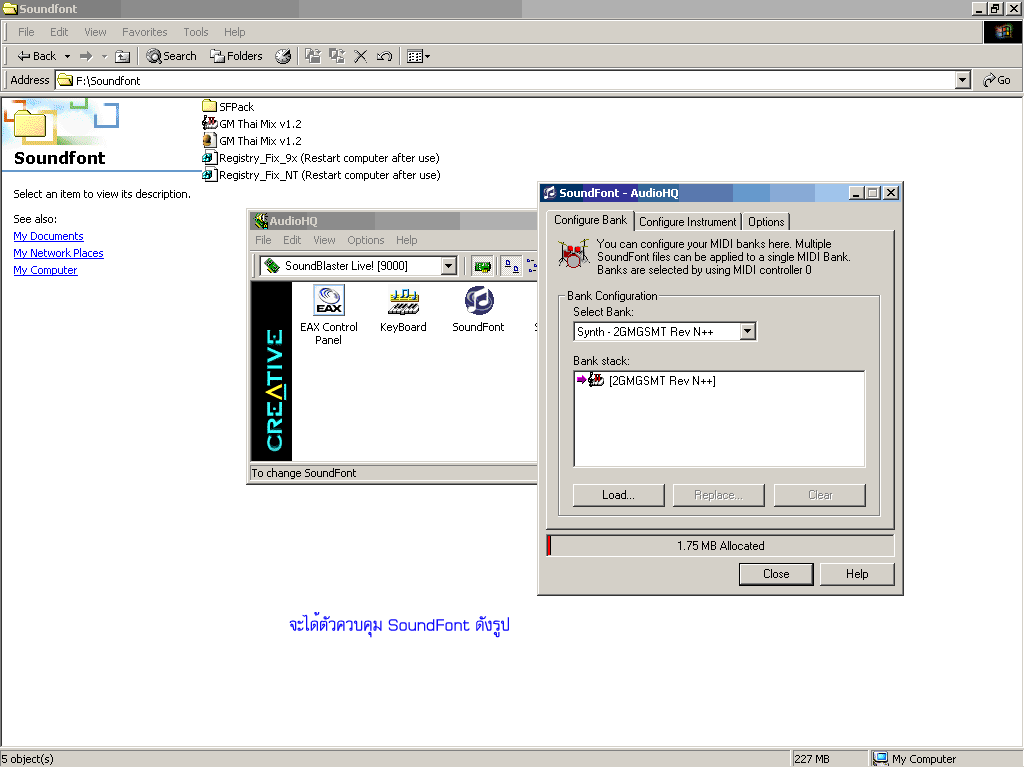Click the 1.75 MB Allocated memory bar
1024x768 pixels.
pyautogui.click(x=720, y=545)
